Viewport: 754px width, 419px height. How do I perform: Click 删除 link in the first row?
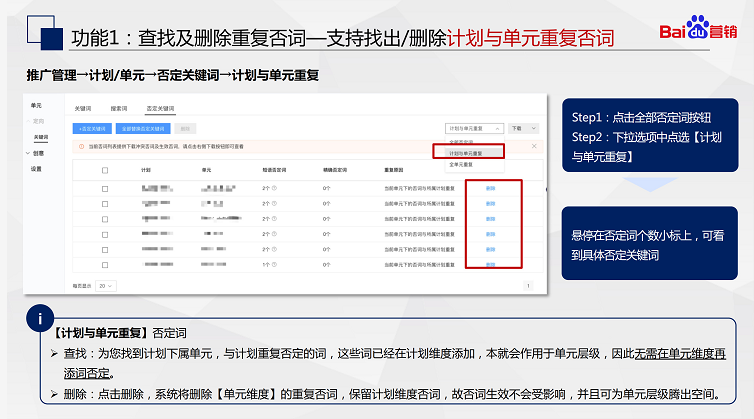[x=490, y=187]
